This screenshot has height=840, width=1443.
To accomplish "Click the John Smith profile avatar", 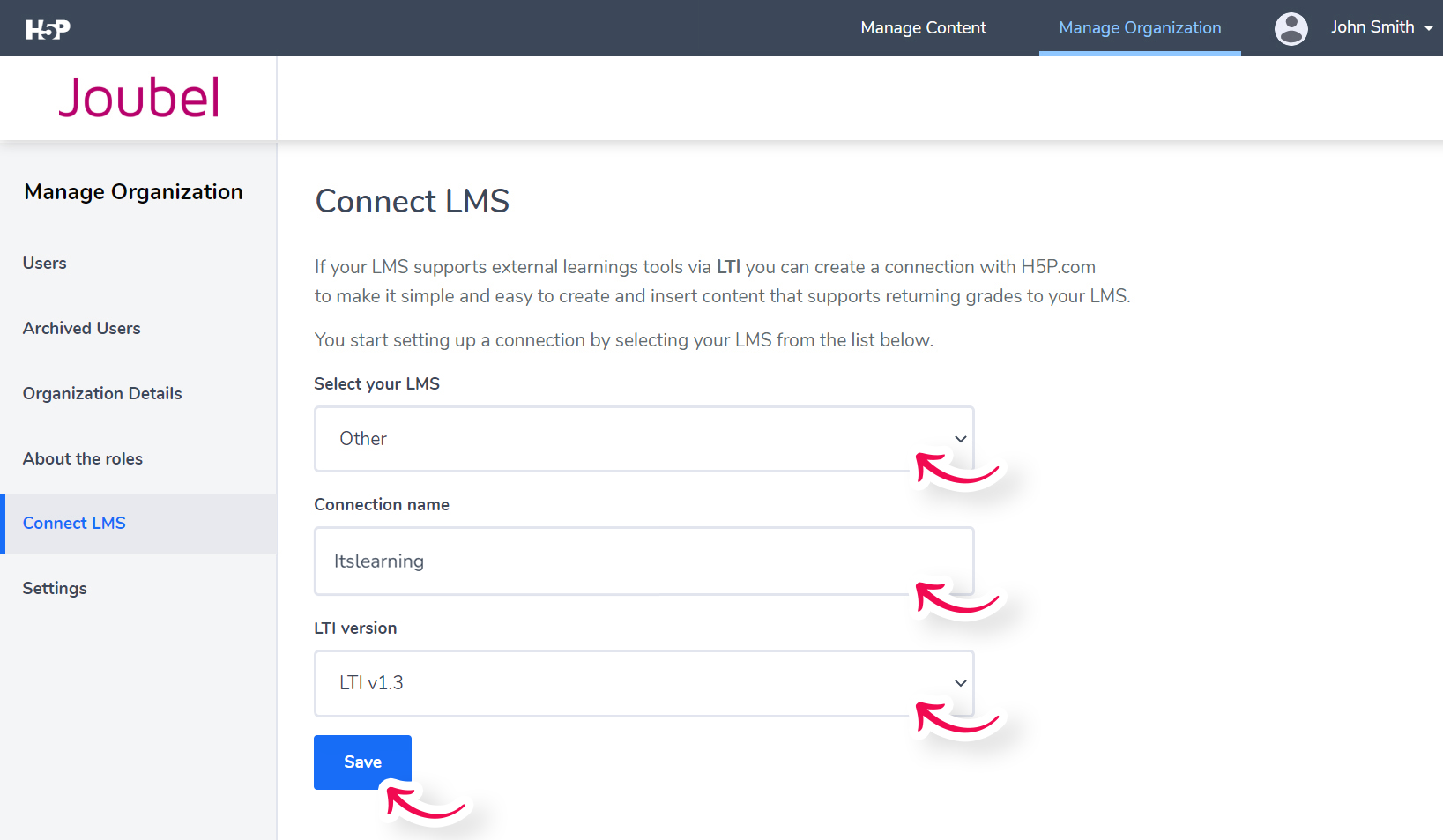I will click(x=1291, y=27).
